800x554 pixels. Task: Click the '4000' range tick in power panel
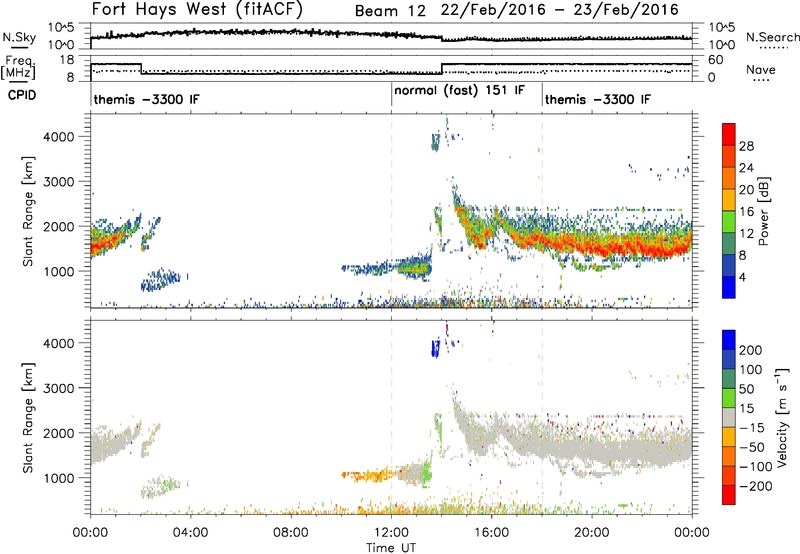58,137
